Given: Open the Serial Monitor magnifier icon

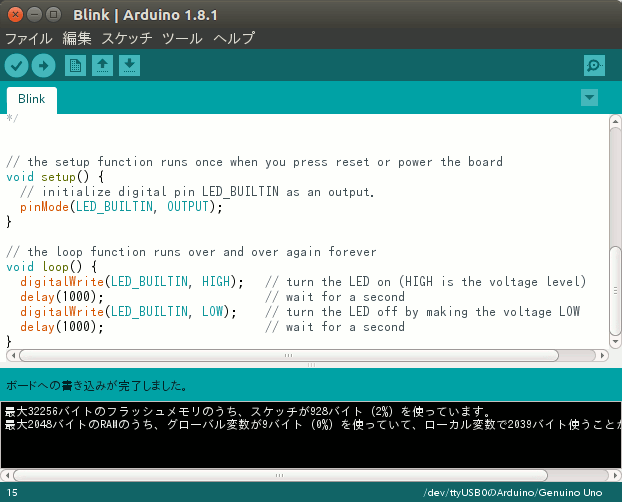Looking at the screenshot, I should click(x=594, y=65).
